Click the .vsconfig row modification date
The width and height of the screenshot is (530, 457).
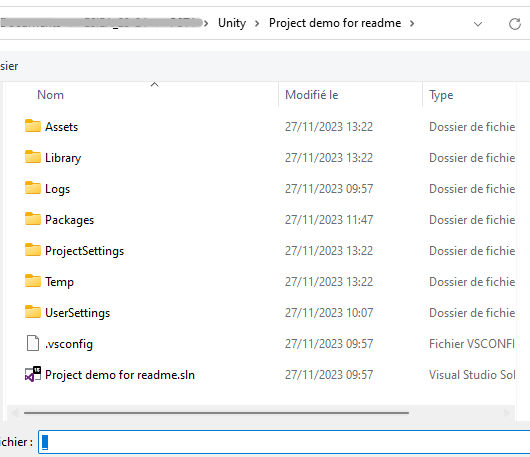tap(329, 344)
